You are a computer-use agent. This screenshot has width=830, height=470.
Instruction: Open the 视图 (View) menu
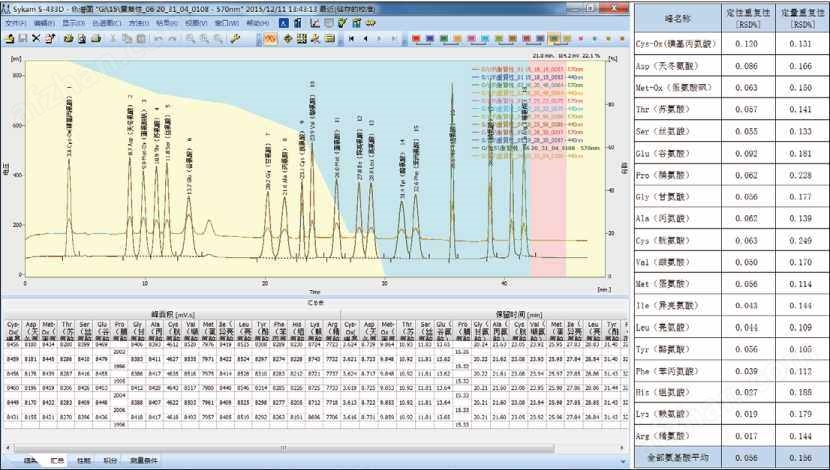pos(196,23)
